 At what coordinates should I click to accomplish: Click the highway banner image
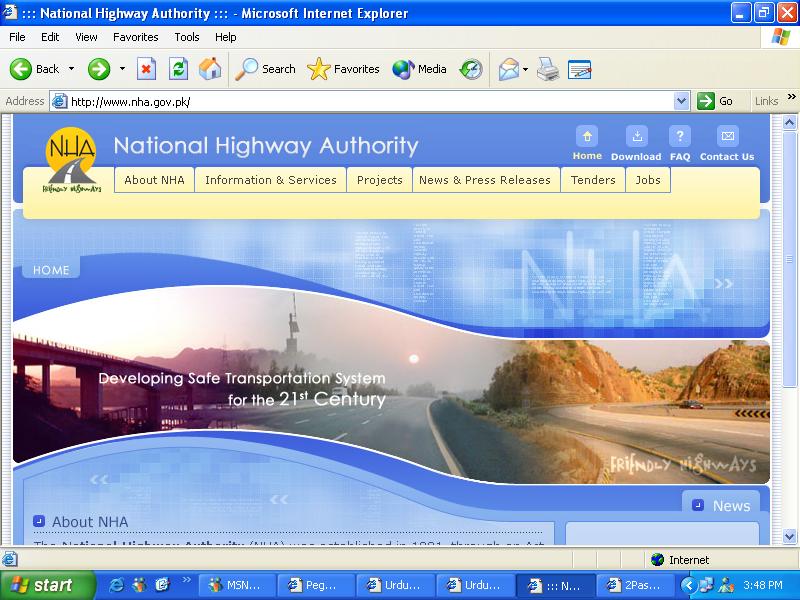(391, 384)
